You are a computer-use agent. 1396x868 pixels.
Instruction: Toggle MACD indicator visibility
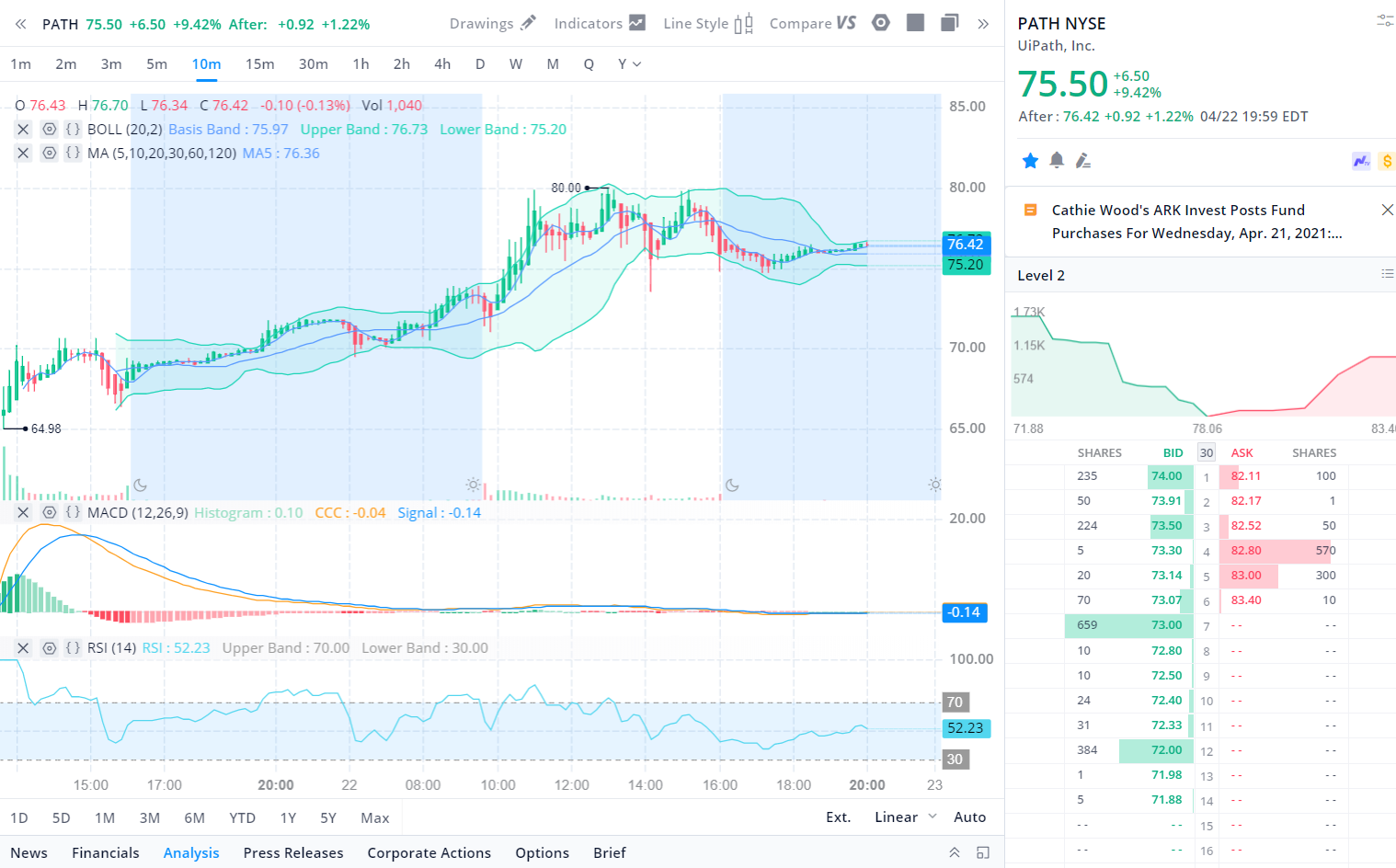50,513
